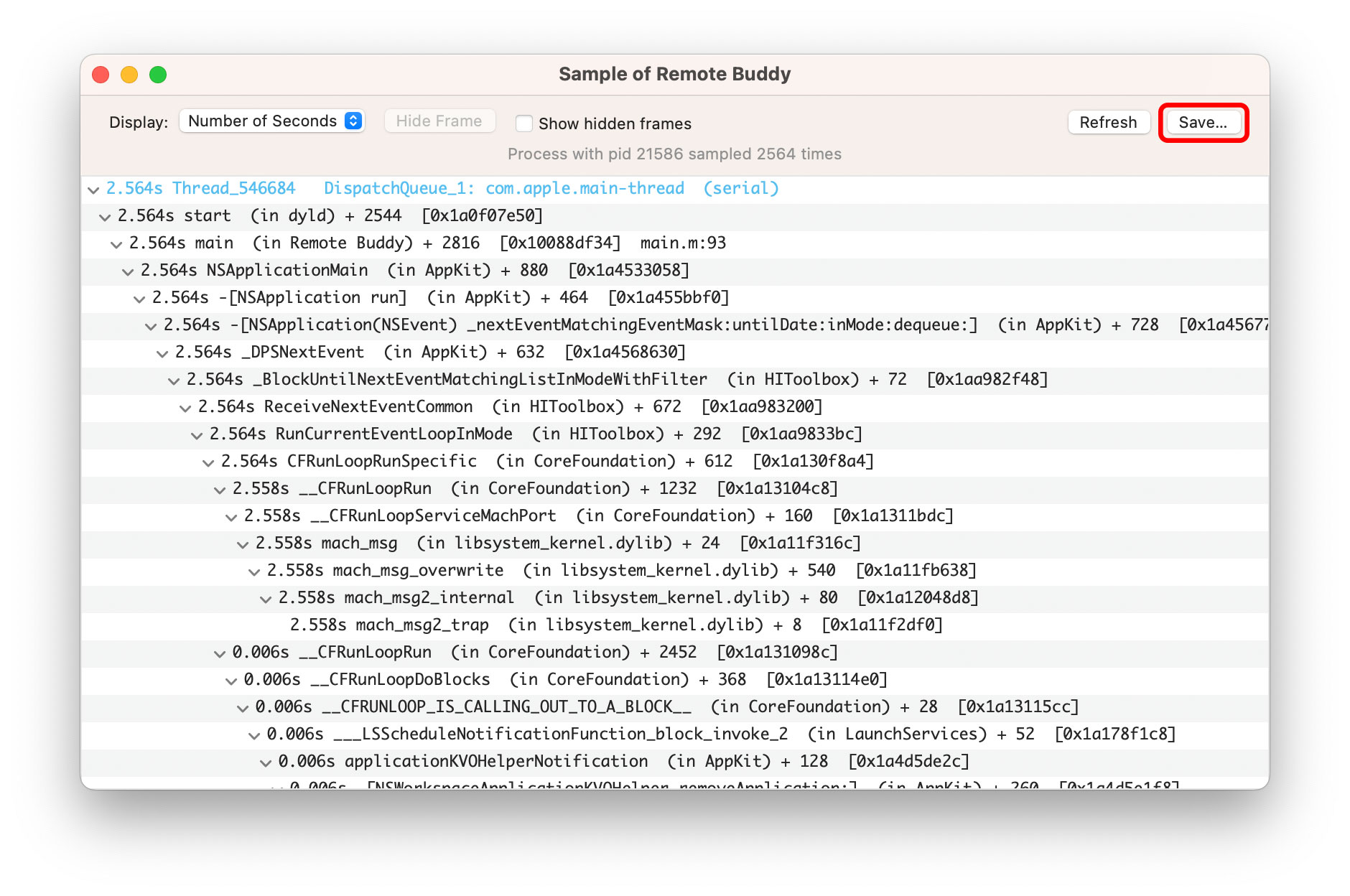Click the applicationKVOHelperNotification function name
Screen dimensions: 1350x896
(496, 761)
